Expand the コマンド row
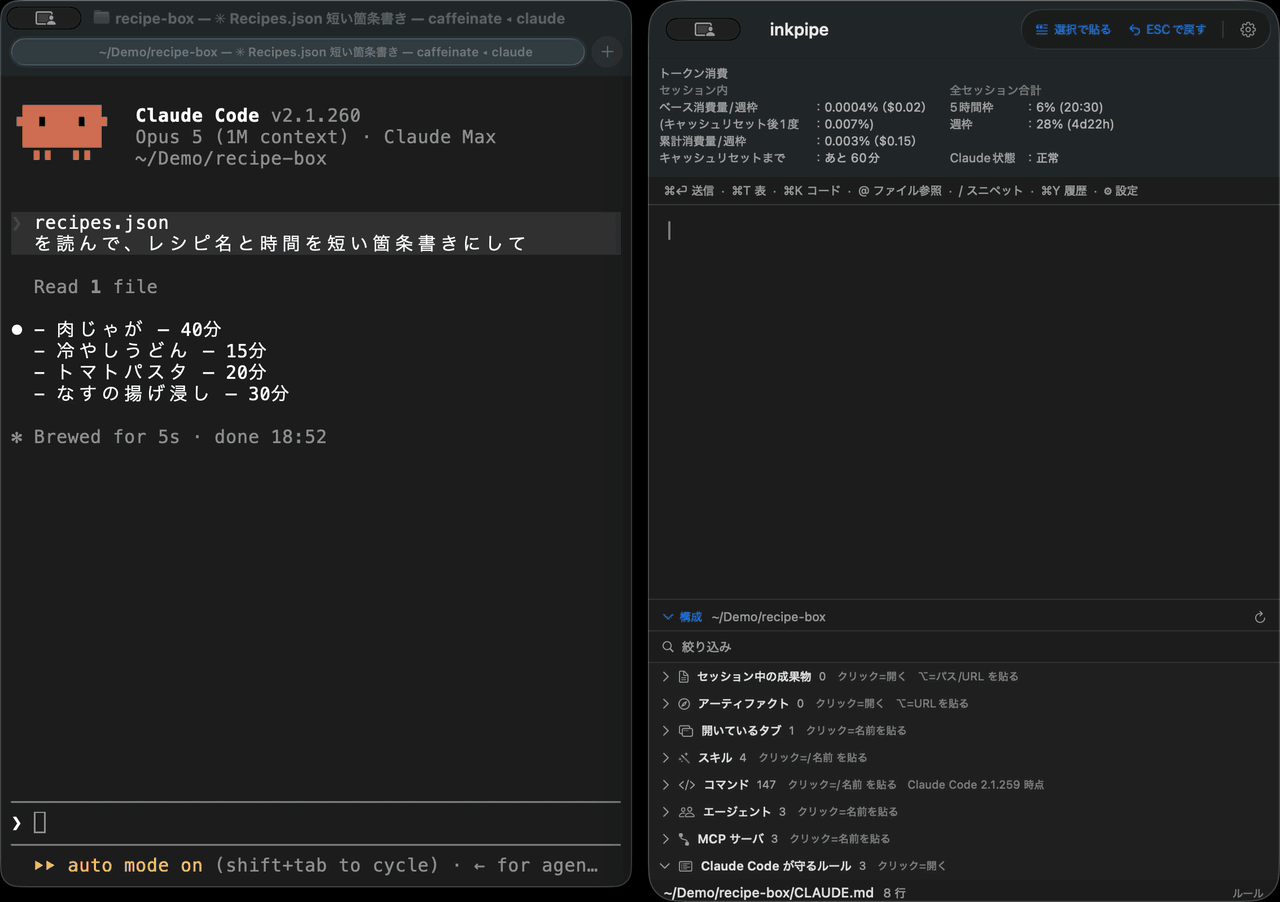The image size is (1280, 902). tap(666, 785)
